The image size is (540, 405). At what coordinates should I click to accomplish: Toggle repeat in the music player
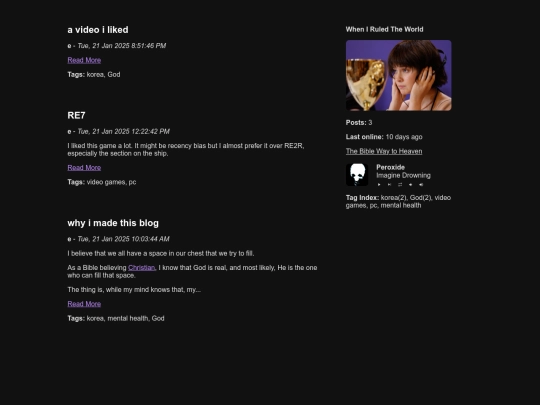point(400,185)
